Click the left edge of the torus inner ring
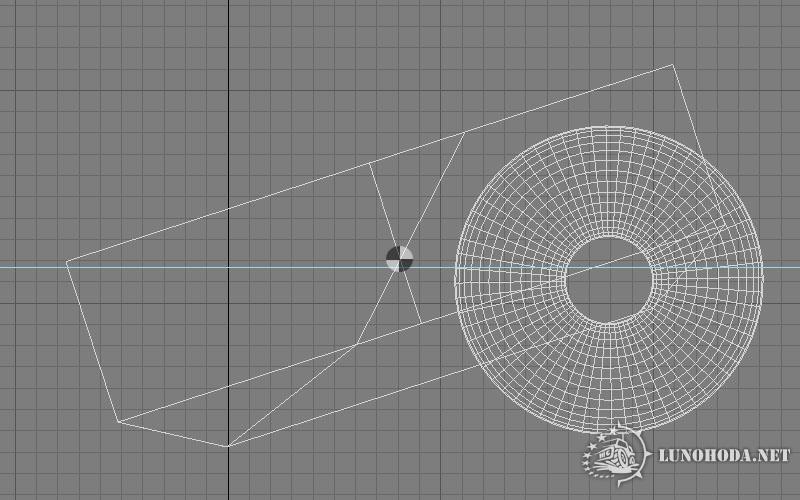Viewport: 800px width, 500px height. tap(566, 280)
